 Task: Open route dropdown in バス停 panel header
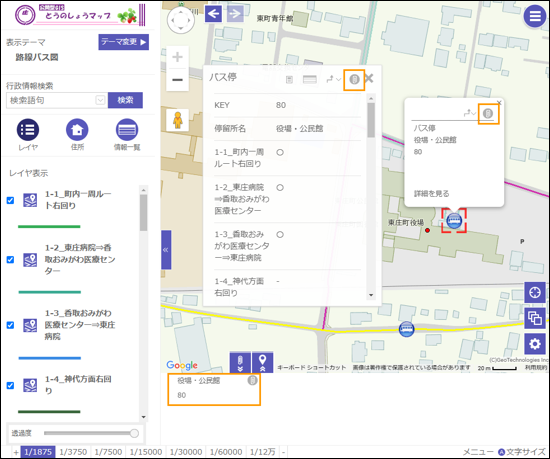[x=334, y=79]
